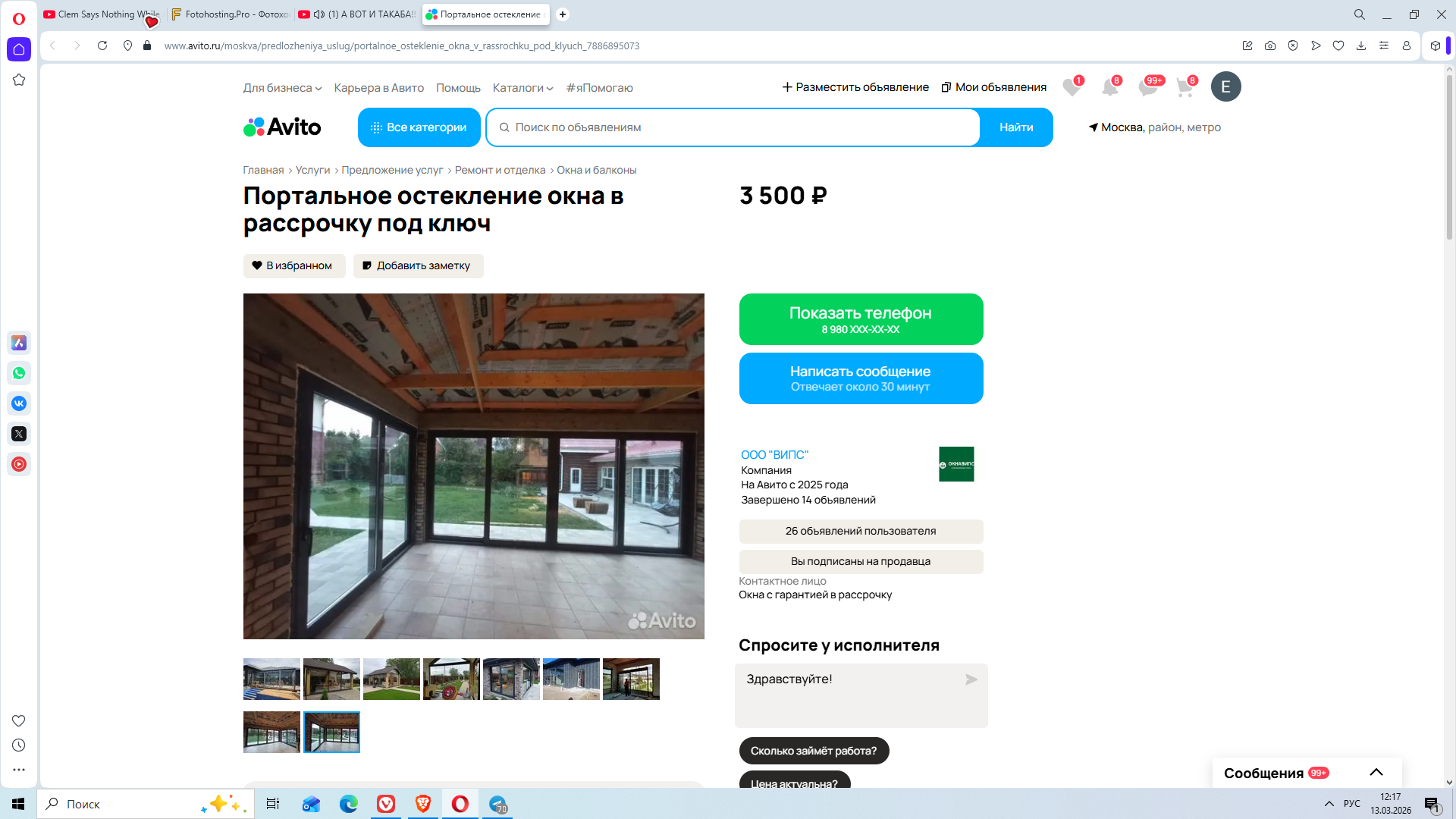Expand the Сообщения chat panel chevron
This screenshot has width=1456, height=819.
(x=1376, y=772)
